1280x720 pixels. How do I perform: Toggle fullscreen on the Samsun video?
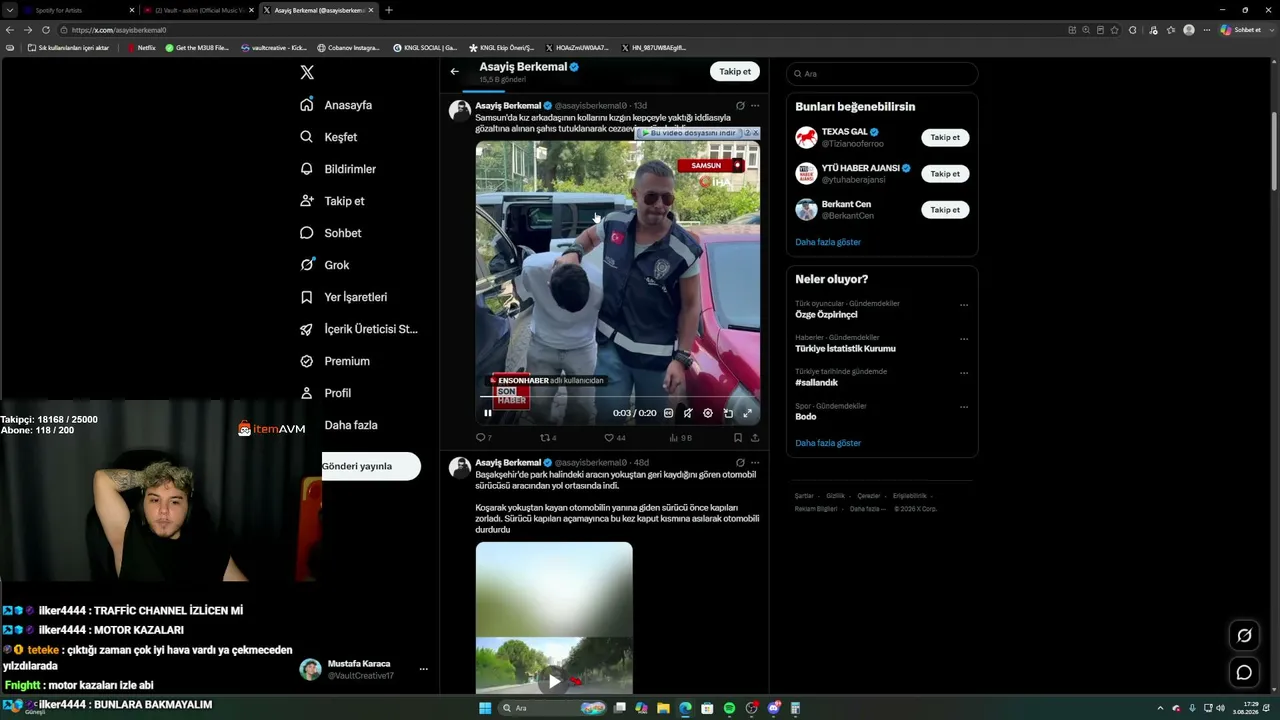pos(747,413)
